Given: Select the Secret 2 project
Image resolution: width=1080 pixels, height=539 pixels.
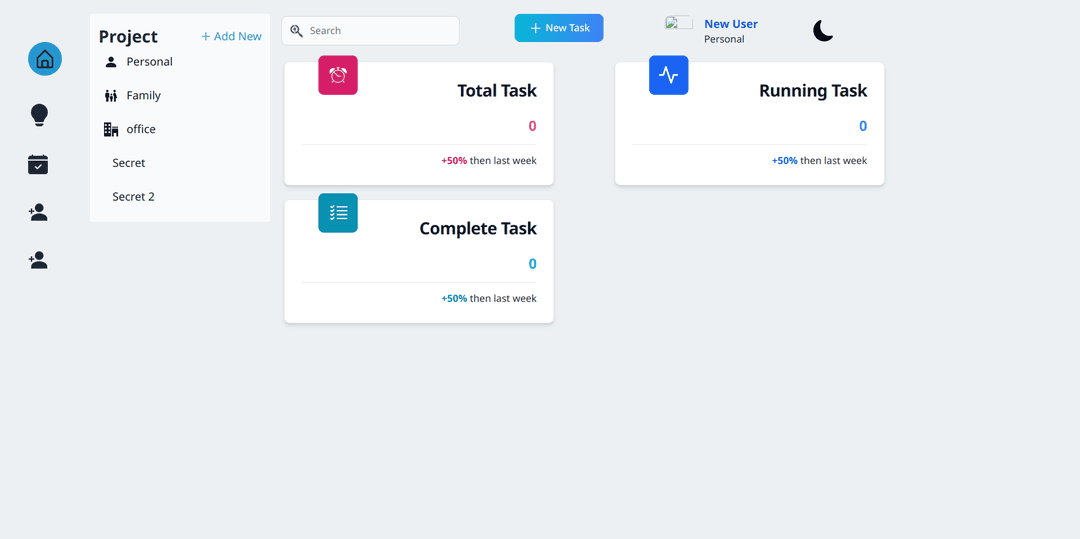Looking at the screenshot, I should (x=133, y=197).
